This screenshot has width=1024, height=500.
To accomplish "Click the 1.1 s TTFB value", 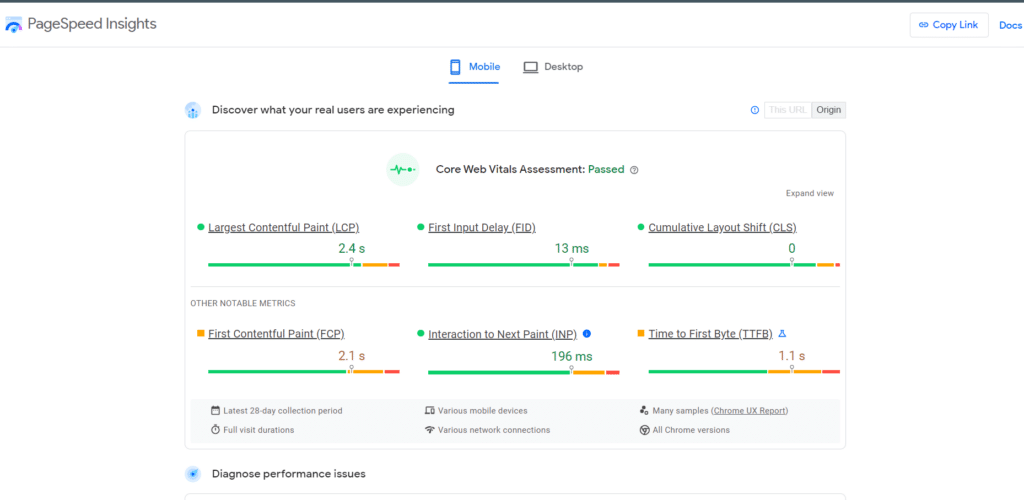I will tap(792, 356).
